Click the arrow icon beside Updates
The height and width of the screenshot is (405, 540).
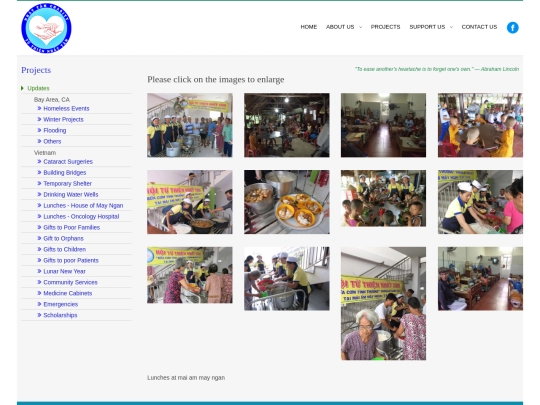click(x=22, y=88)
